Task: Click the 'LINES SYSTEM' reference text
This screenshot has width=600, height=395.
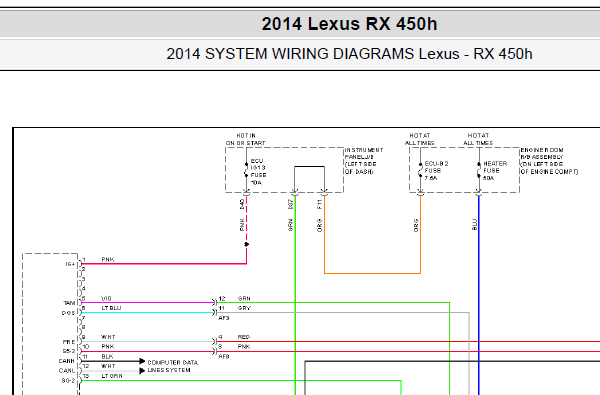Action: [169, 370]
